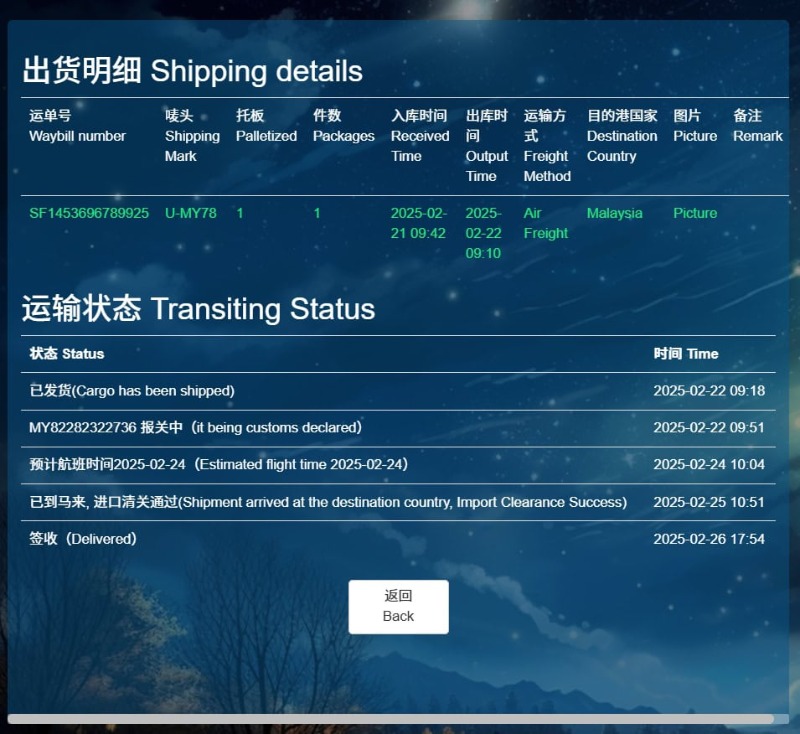The image size is (800, 734).
Task: Click the Packages column header
Action: point(343,126)
